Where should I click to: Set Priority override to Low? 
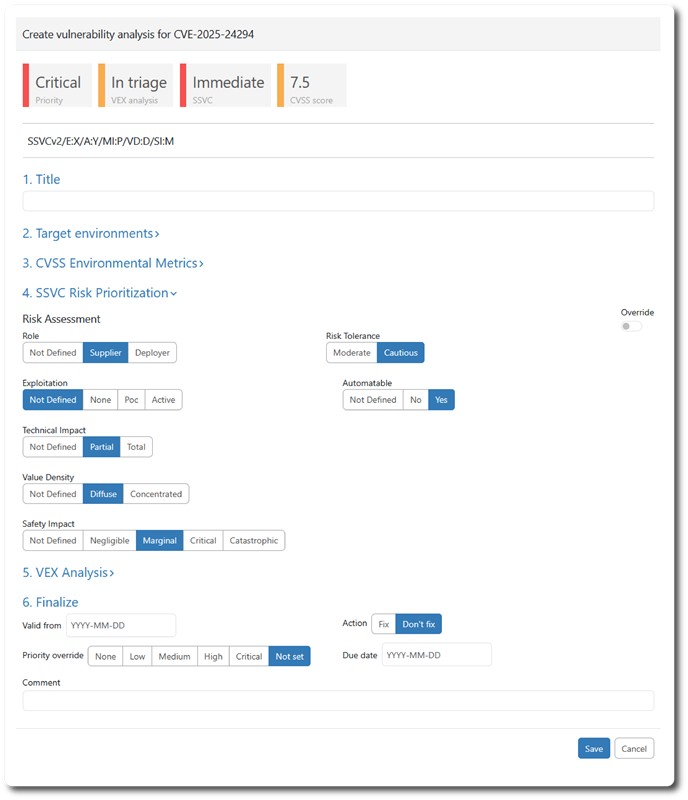tap(137, 656)
